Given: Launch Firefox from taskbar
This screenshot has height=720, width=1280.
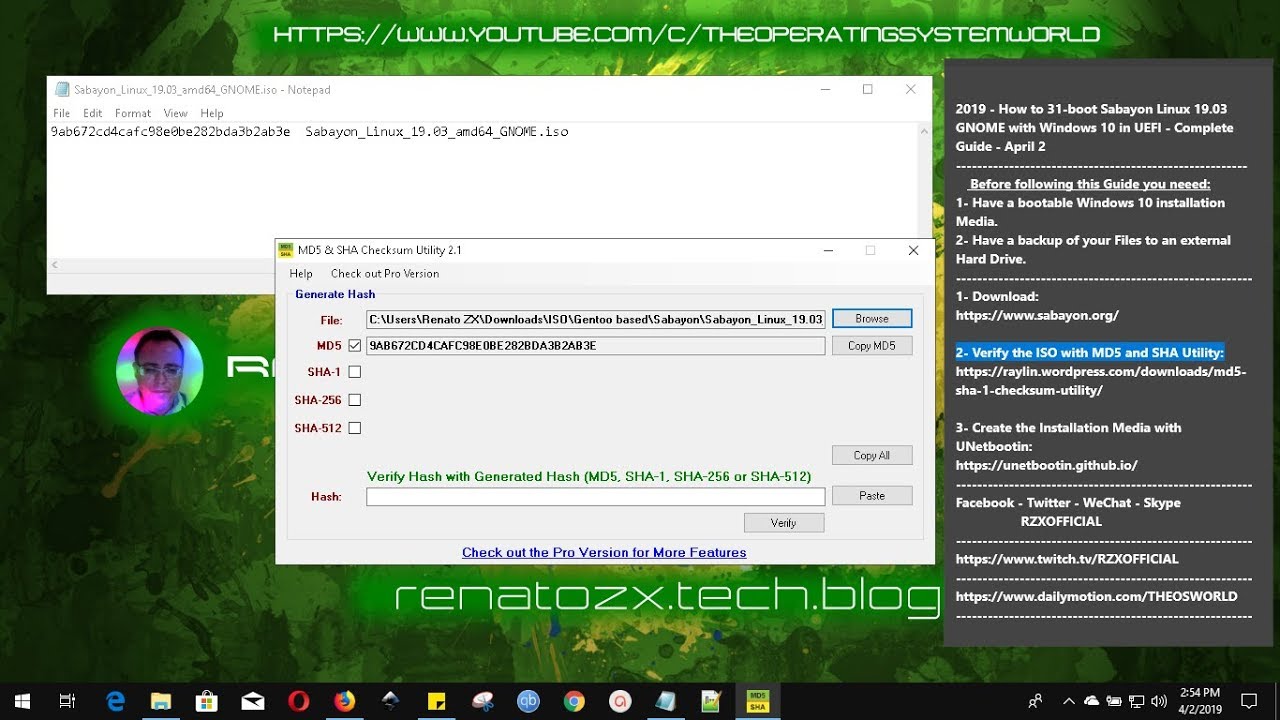Looking at the screenshot, I should [x=345, y=701].
